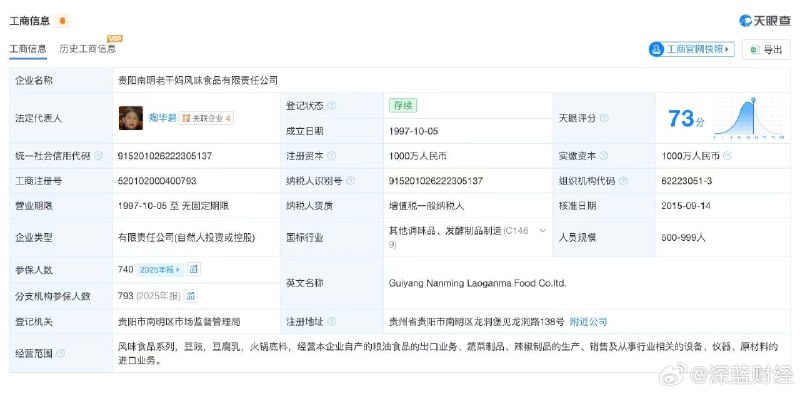Click help icon beside 天眼评分
The height and width of the screenshot is (394, 800).
pos(604,118)
